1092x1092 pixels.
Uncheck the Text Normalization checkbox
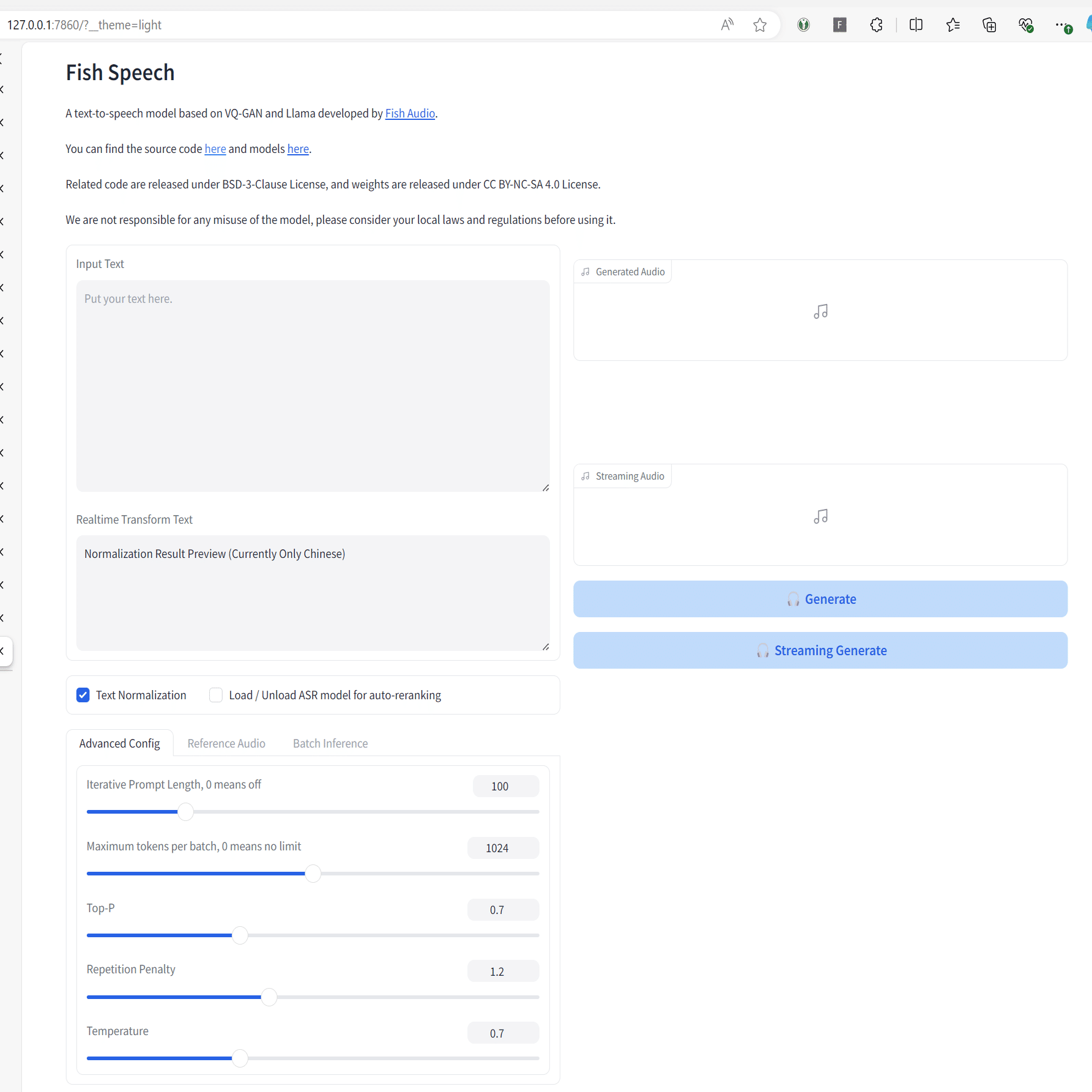(83, 695)
